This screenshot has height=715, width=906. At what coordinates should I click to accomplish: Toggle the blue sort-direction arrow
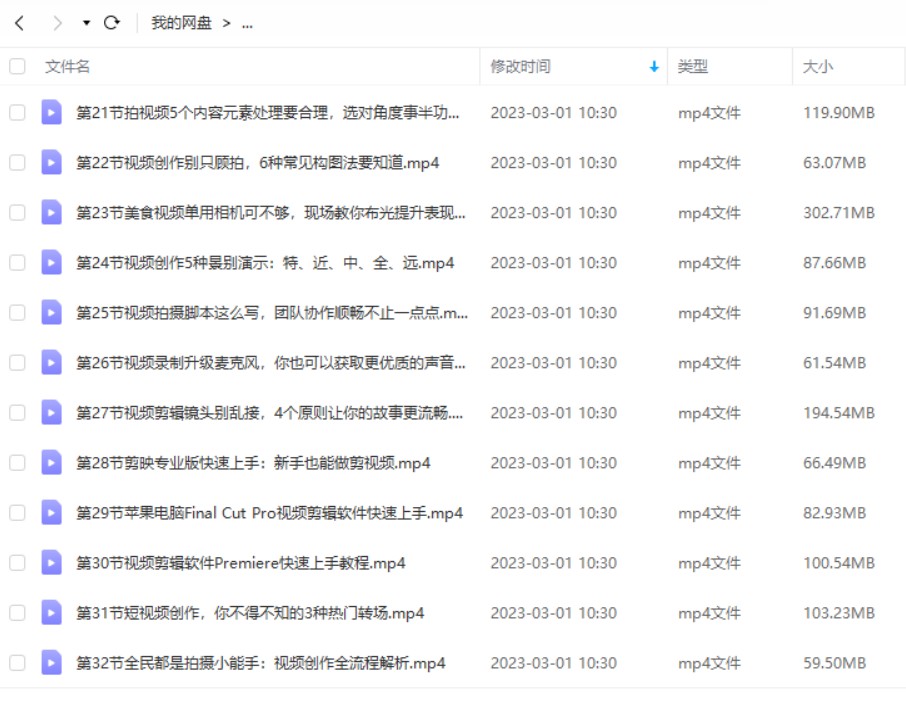pos(653,67)
